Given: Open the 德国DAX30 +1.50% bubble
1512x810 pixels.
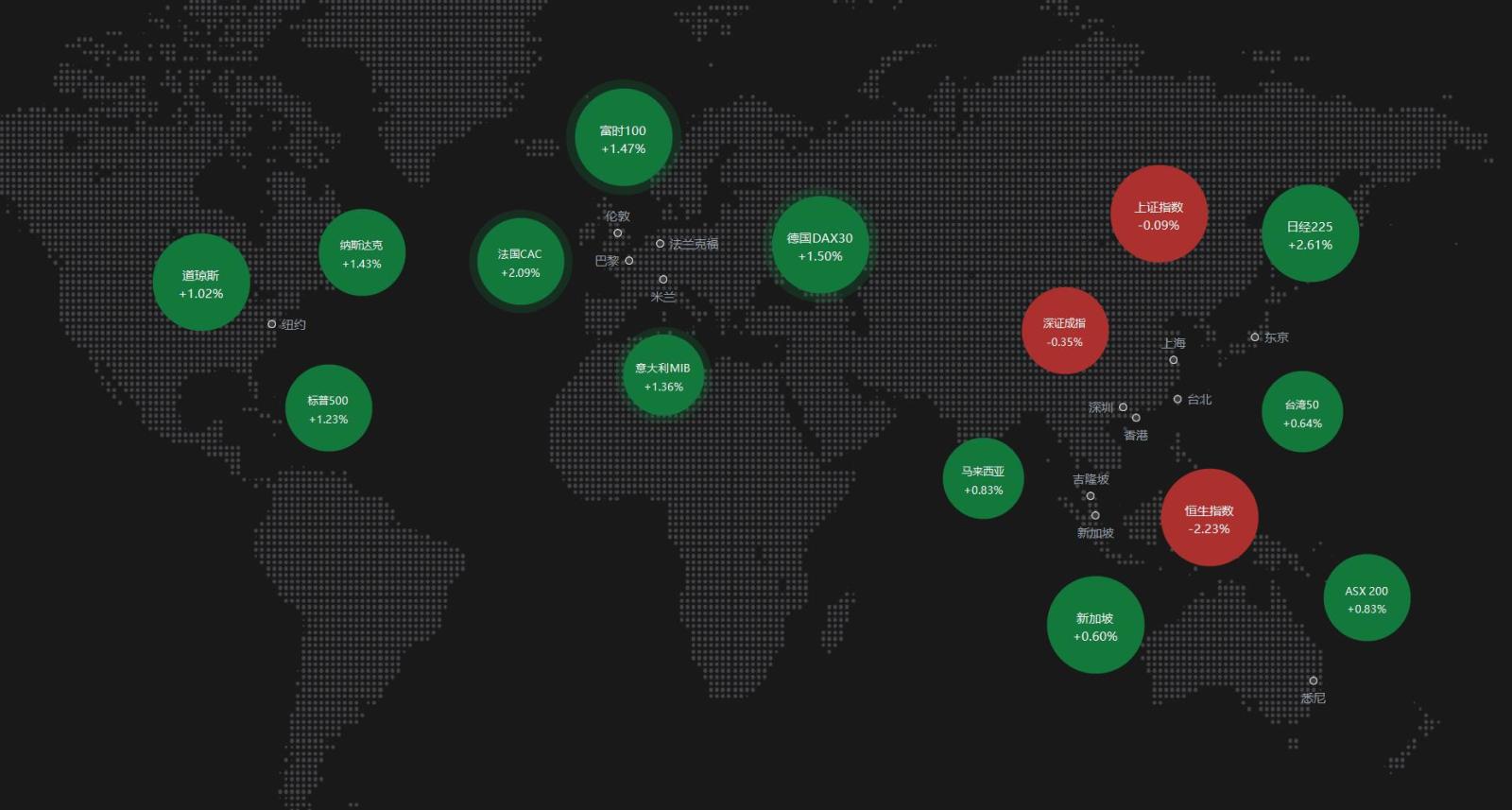Looking at the screenshot, I should (820, 246).
